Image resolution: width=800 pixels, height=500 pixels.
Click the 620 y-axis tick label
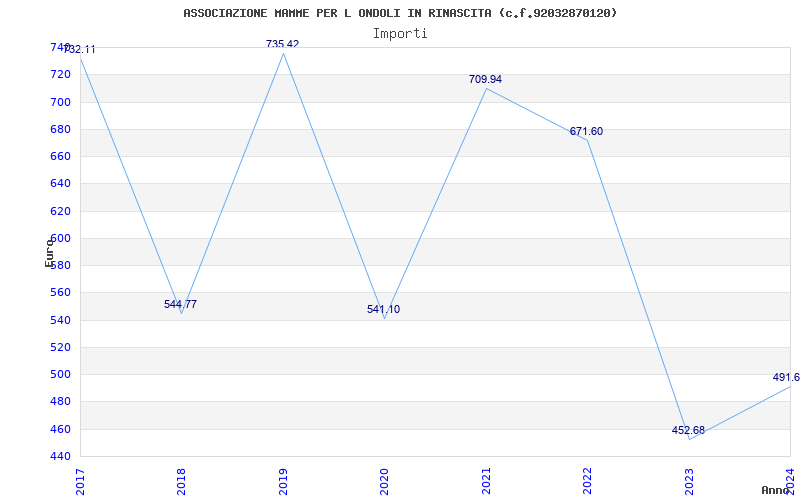tap(60, 211)
